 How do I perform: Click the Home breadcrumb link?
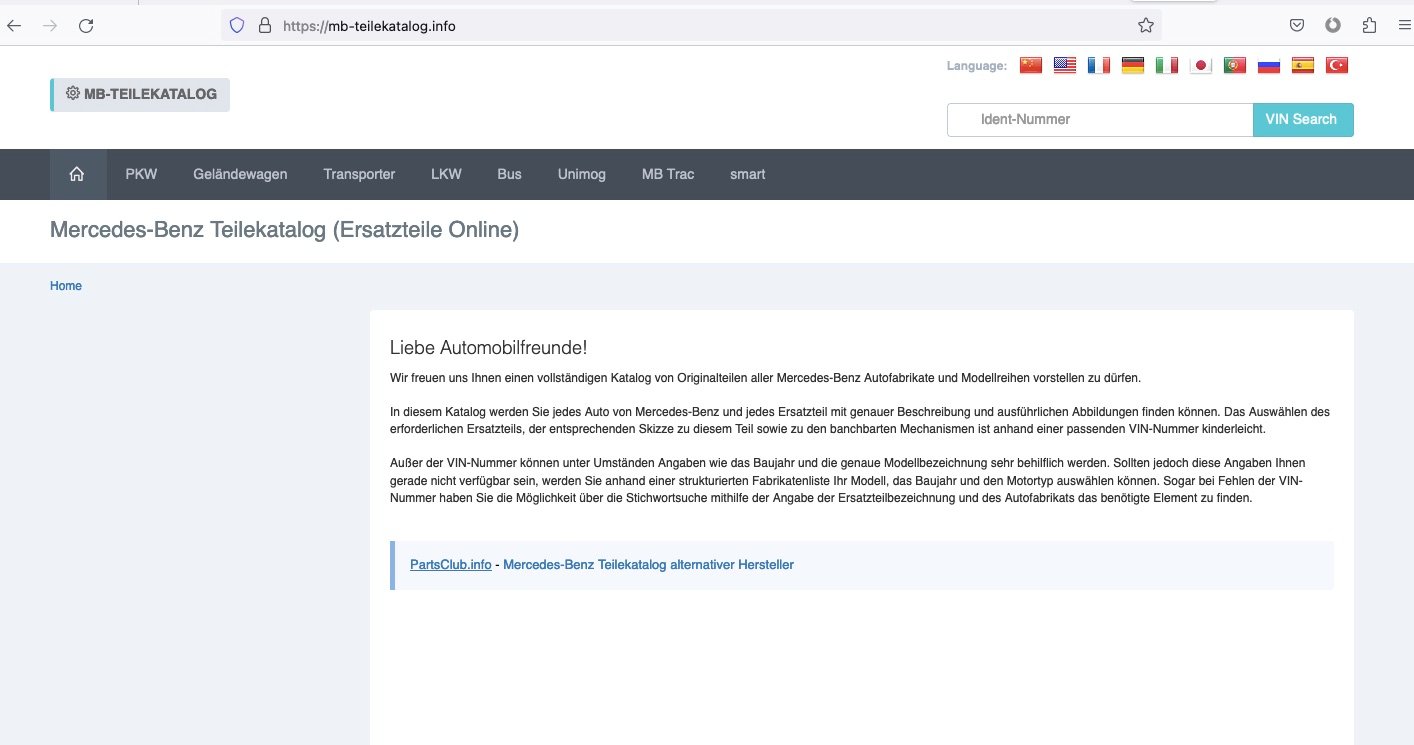pos(66,286)
